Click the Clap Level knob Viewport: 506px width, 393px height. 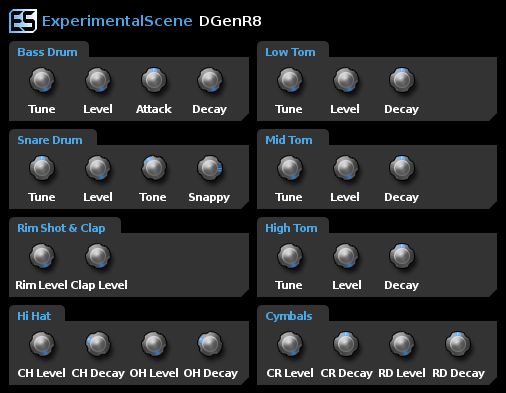click(x=98, y=256)
